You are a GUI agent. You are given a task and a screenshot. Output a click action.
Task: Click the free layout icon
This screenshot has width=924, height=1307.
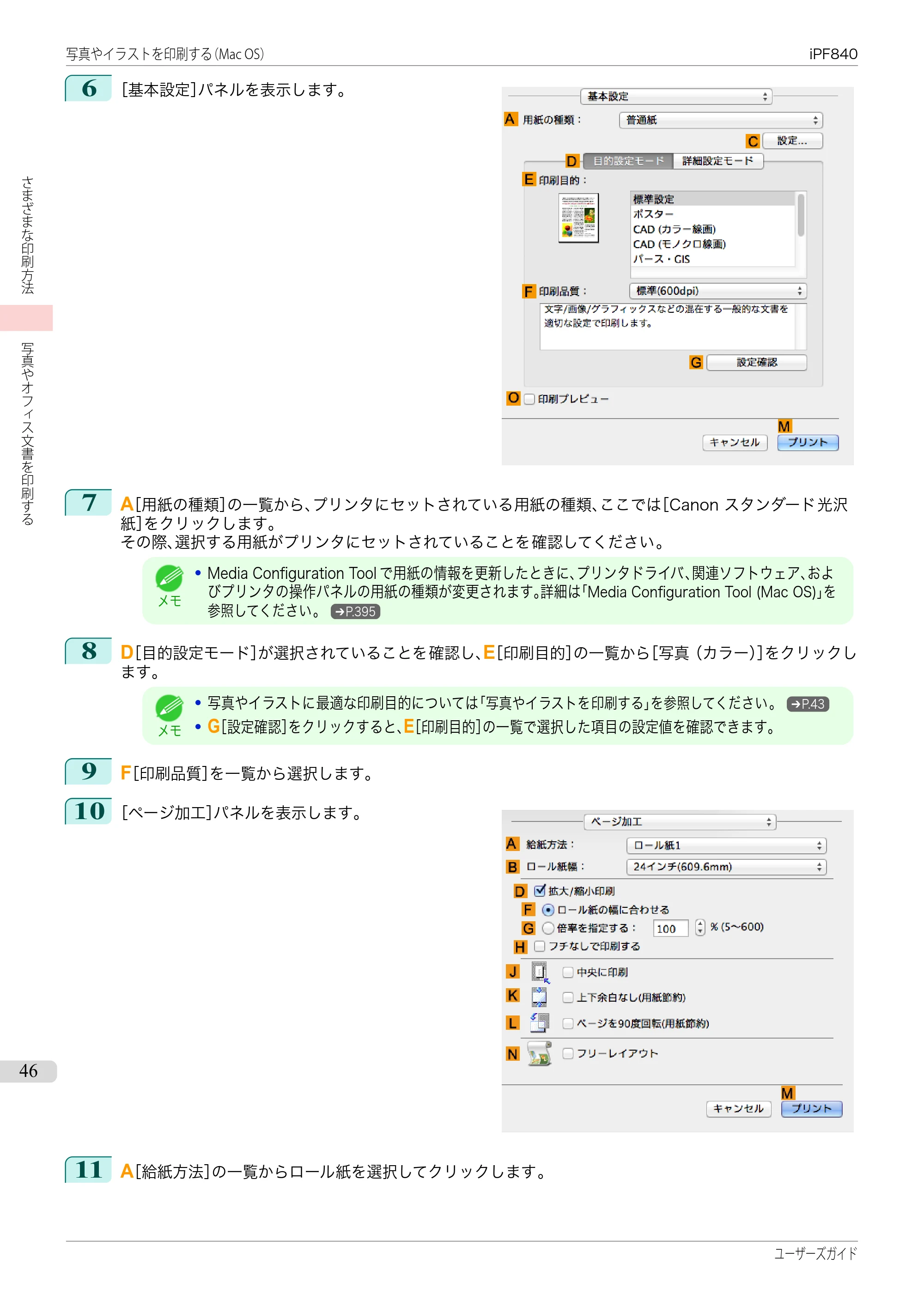[x=540, y=1053]
